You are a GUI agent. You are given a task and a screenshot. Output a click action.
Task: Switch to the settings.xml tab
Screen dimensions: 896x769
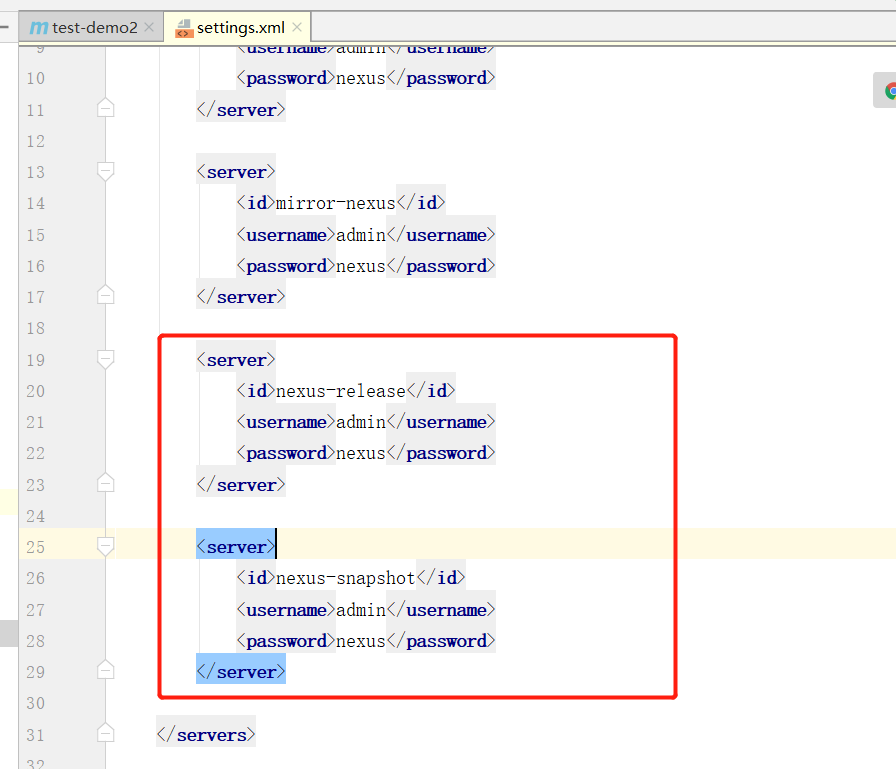pos(238,27)
